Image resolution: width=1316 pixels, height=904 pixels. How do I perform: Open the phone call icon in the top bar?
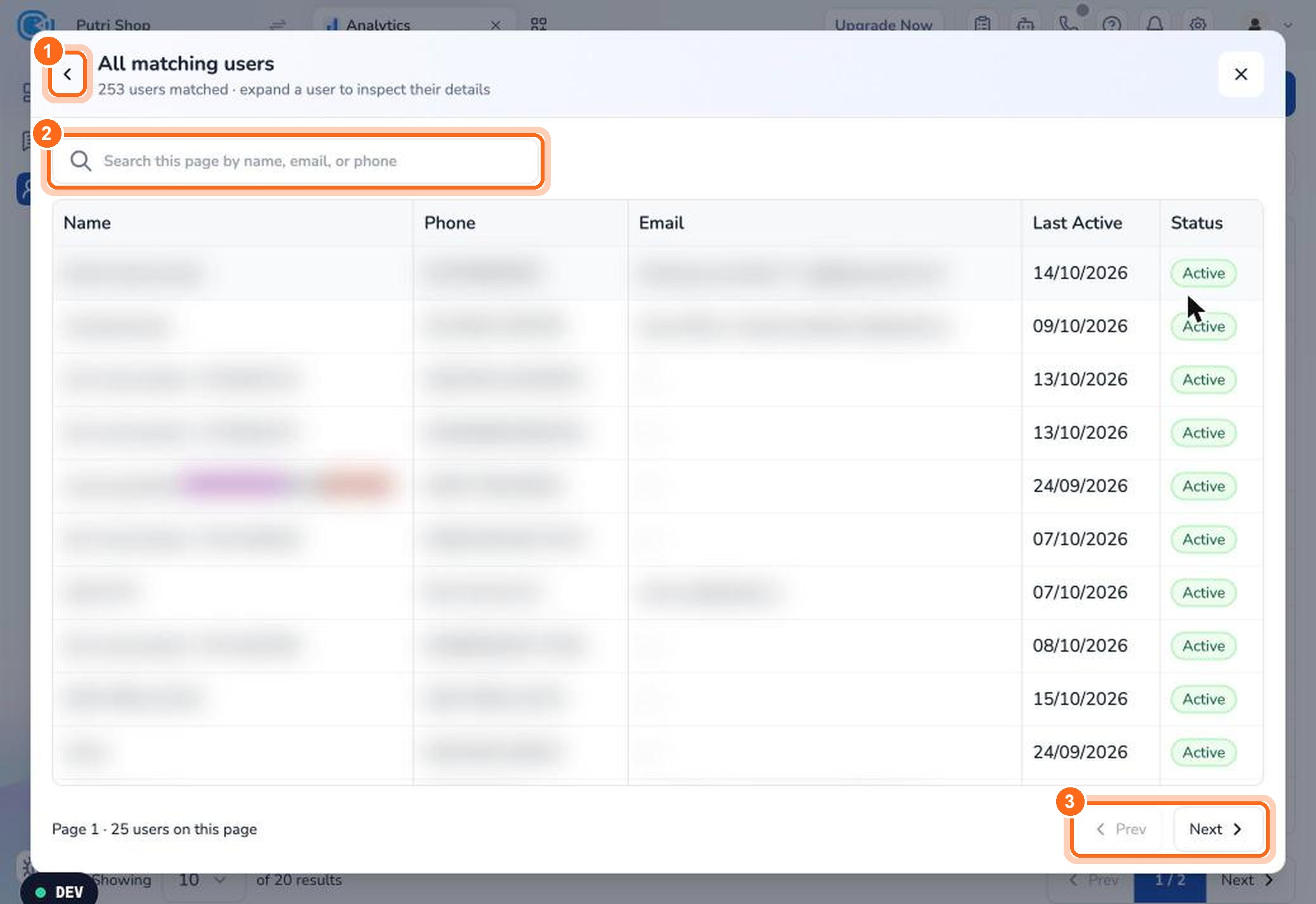click(1068, 24)
